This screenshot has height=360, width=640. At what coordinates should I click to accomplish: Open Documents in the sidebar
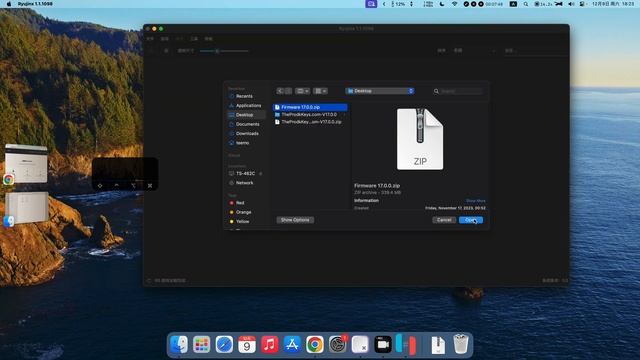(x=247, y=124)
